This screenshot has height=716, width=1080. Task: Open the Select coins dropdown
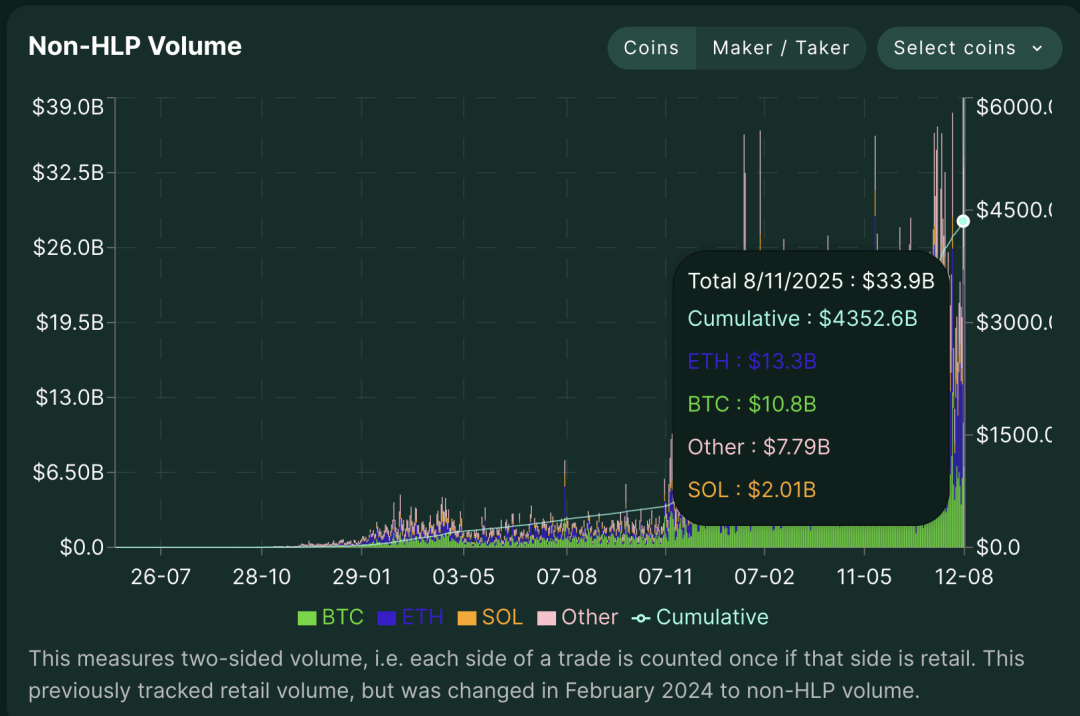click(x=968, y=48)
